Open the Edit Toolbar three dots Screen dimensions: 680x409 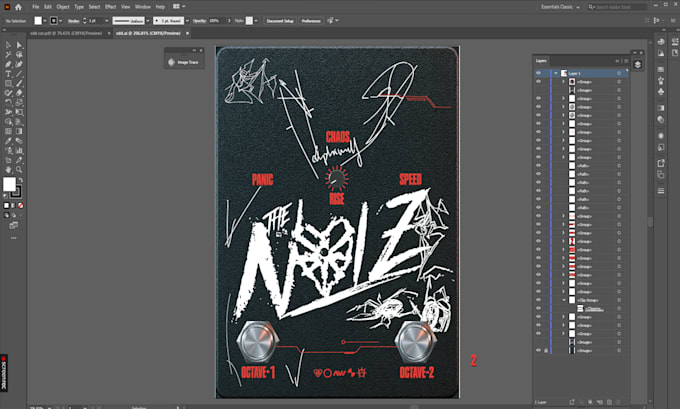pos(13,238)
